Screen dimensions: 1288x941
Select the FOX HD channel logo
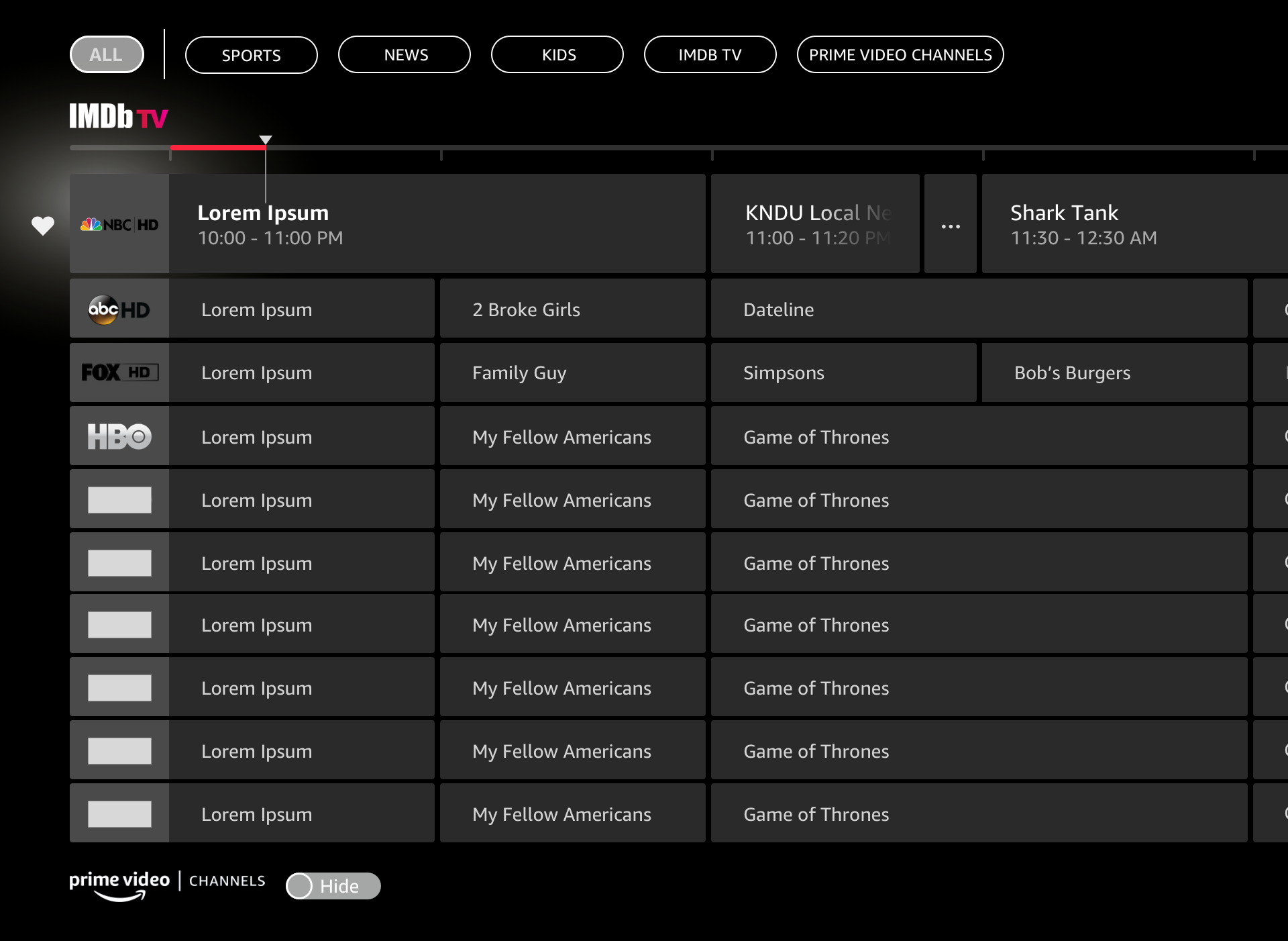coord(119,373)
